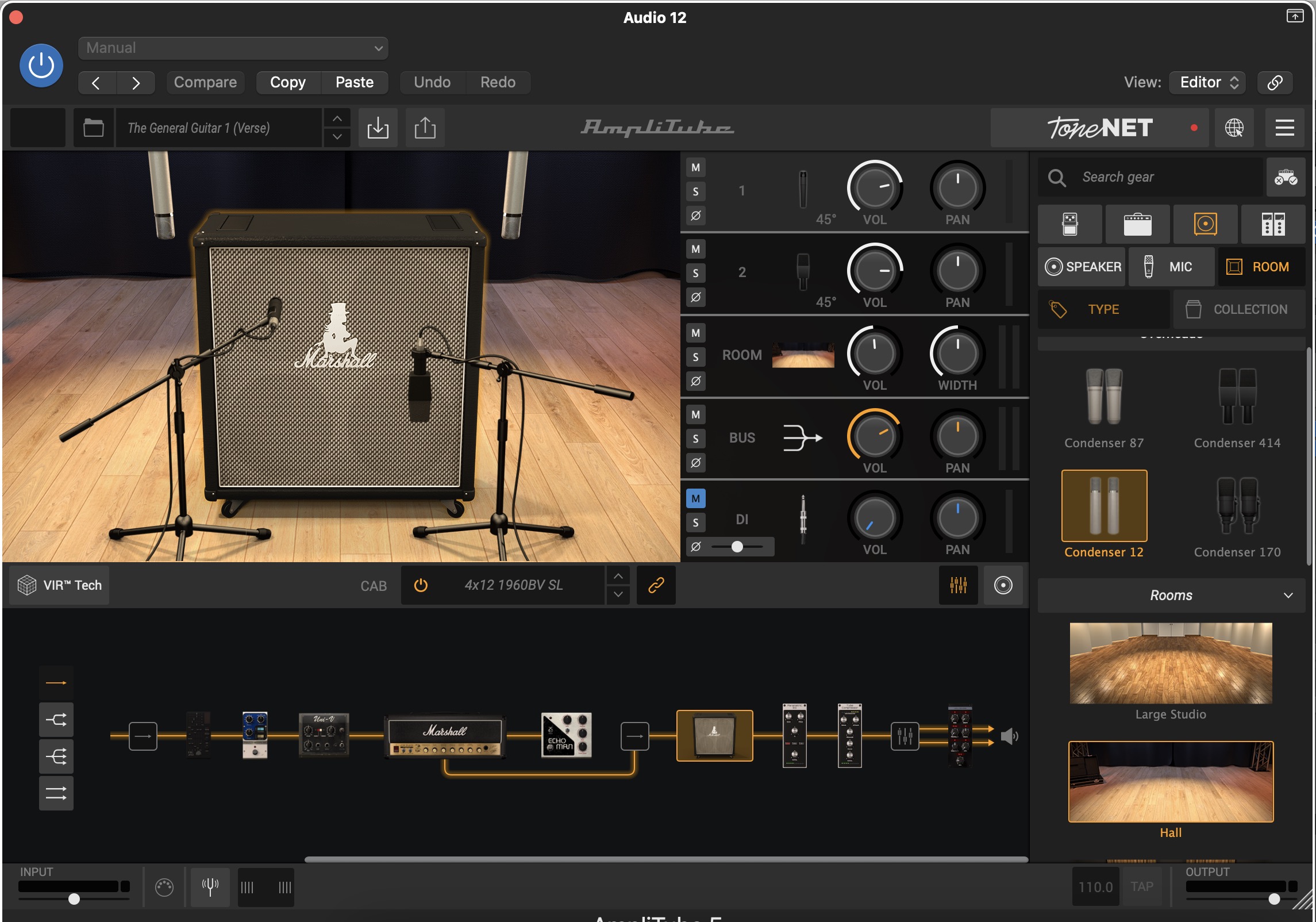Invert phase on mic channel 1
This screenshot has height=922, width=1316.
pyautogui.click(x=696, y=216)
